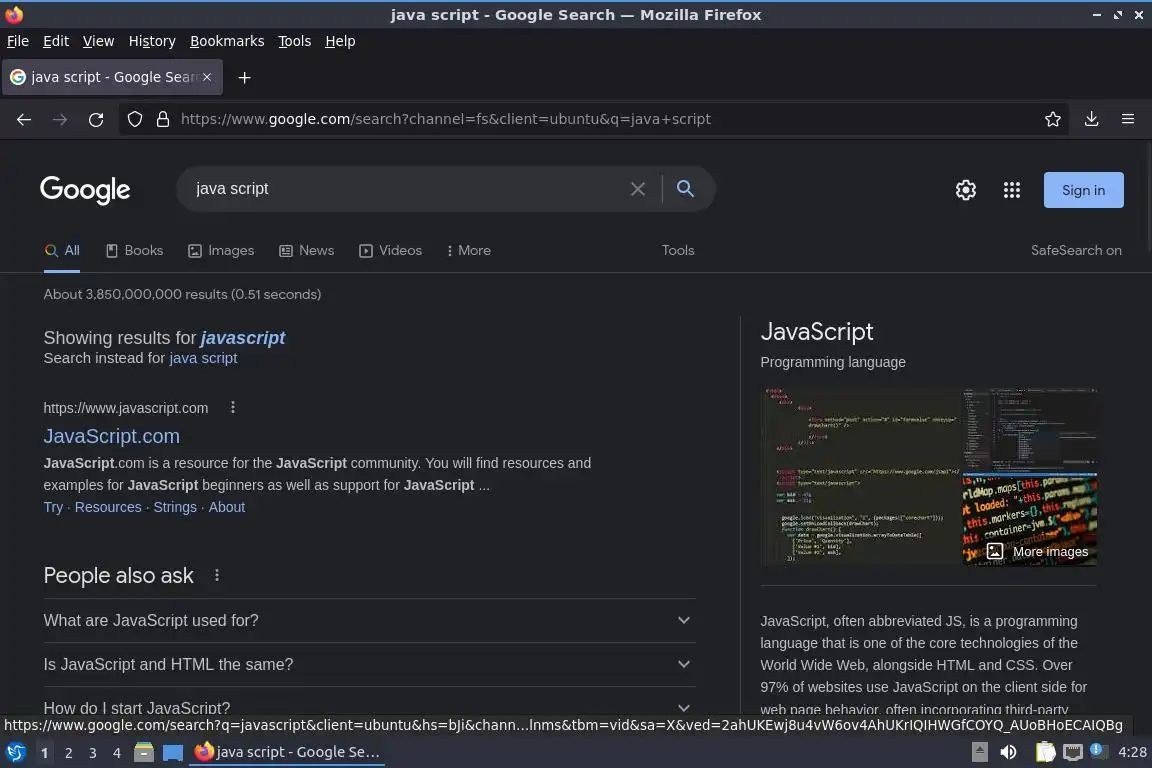The height and width of the screenshot is (768, 1152).
Task: Click the Tools button
Action: coord(678,251)
